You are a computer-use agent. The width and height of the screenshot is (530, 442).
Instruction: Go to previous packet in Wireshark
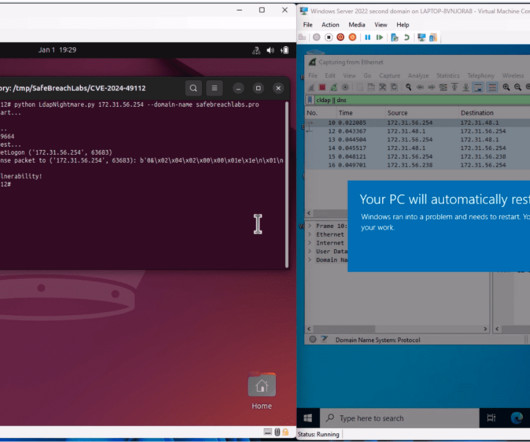pyautogui.click(x=420, y=87)
